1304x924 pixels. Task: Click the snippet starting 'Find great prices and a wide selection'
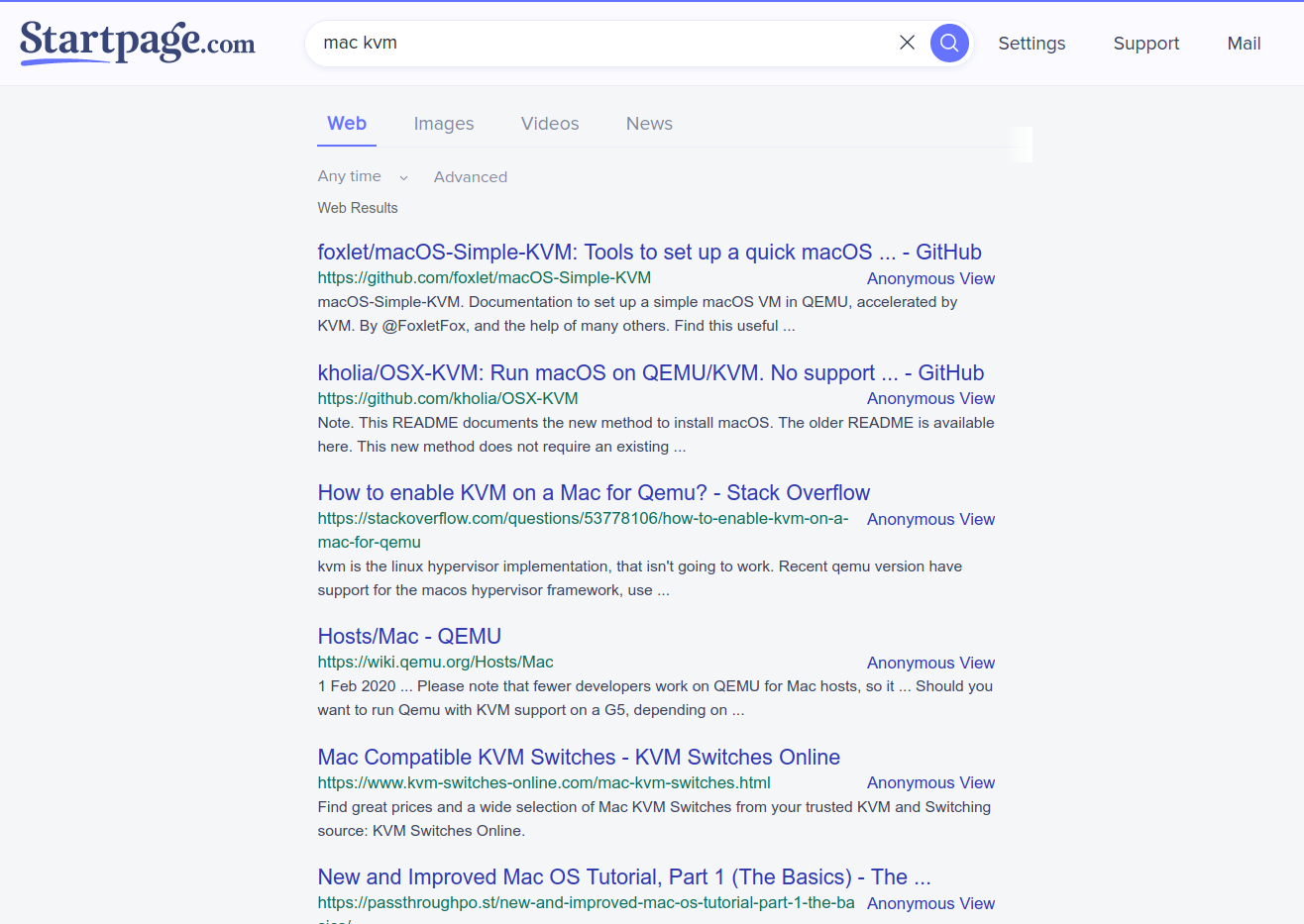point(654,819)
